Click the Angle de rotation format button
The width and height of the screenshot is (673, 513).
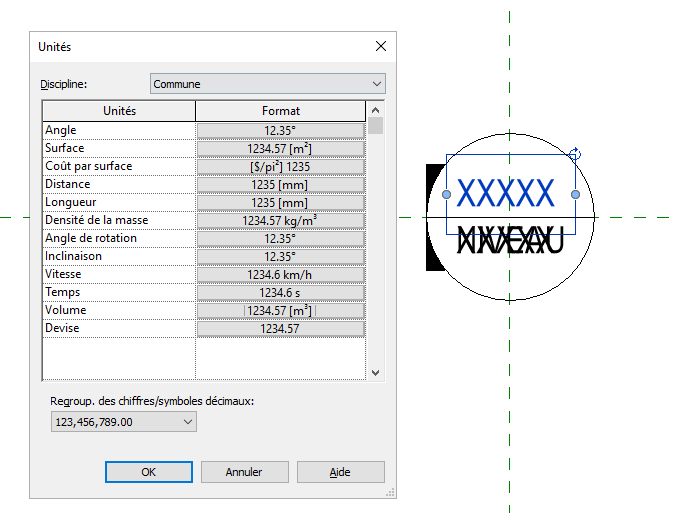(281, 239)
